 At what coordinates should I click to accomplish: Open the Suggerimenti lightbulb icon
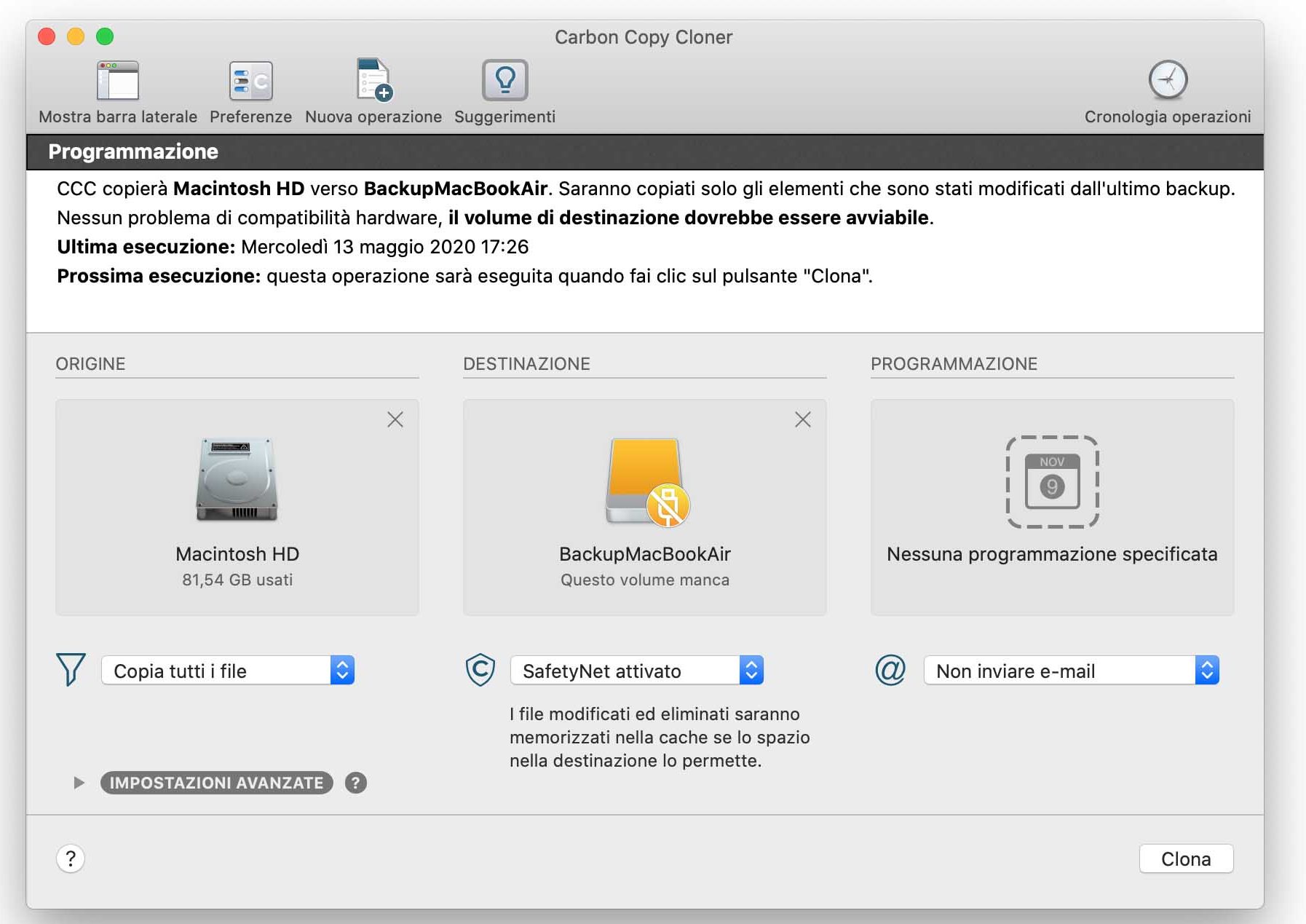tap(504, 80)
